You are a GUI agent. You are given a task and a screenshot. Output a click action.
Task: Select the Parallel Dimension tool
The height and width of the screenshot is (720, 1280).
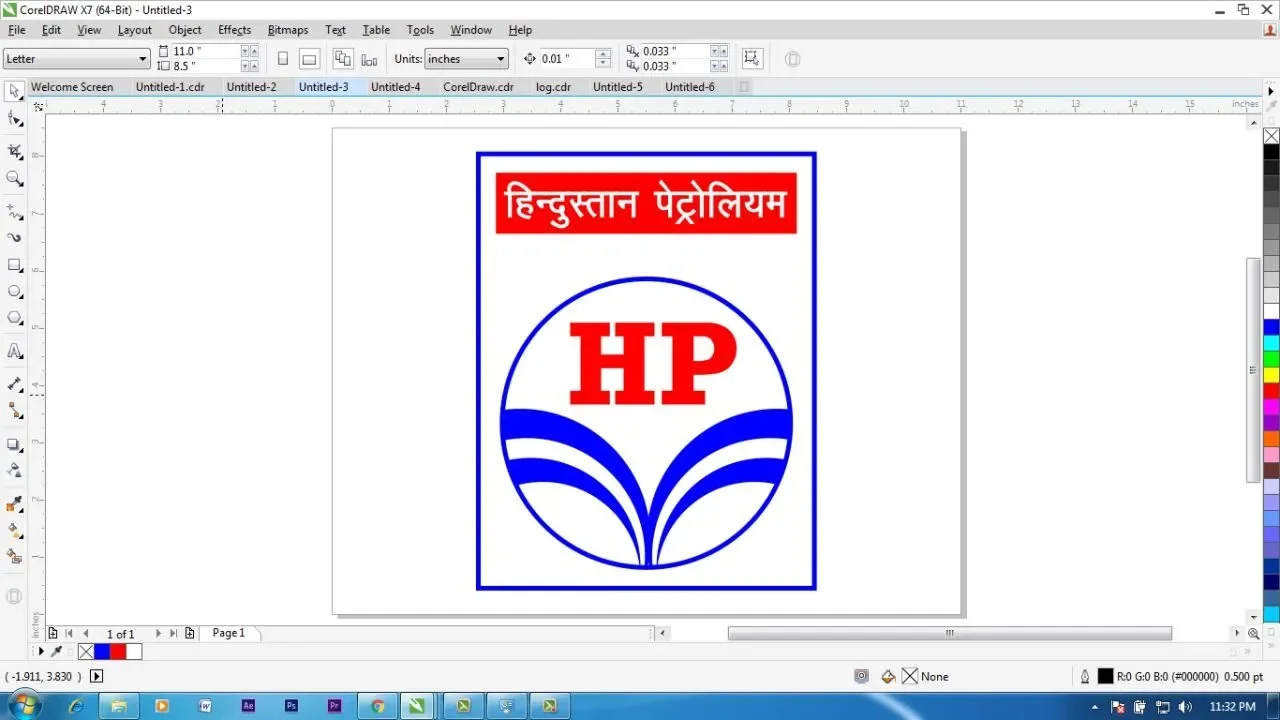pyautogui.click(x=14, y=384)
